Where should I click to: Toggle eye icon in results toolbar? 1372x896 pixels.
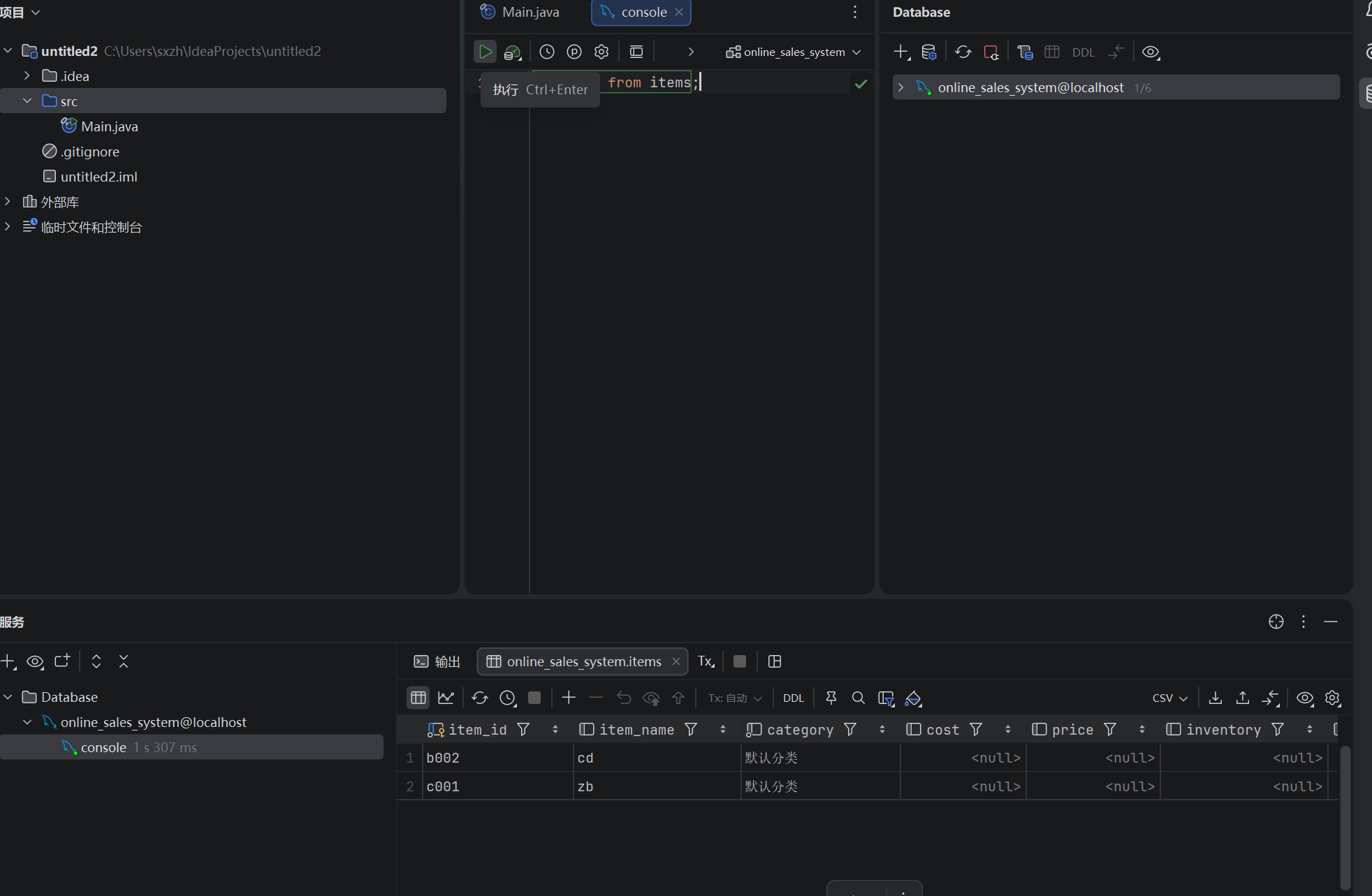(x=1304, y=698)
